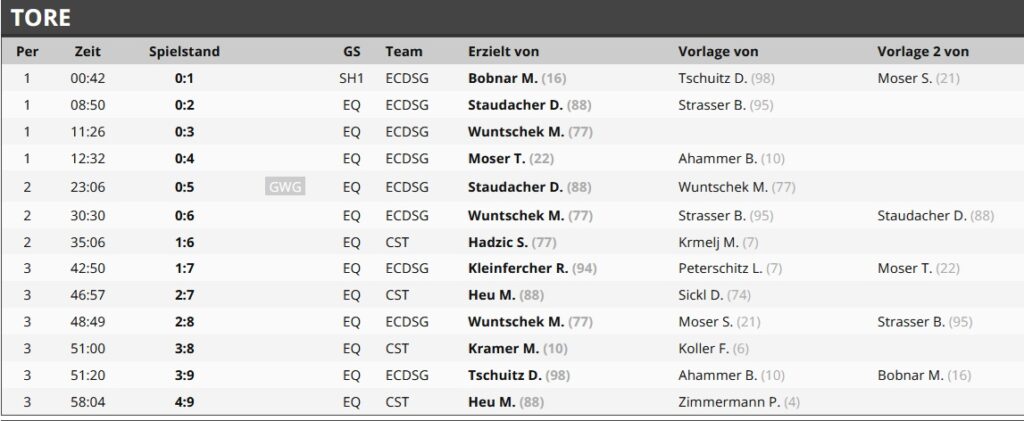Click the Team column header
This screenshot has width=1024, height=421.
point(403,51)
